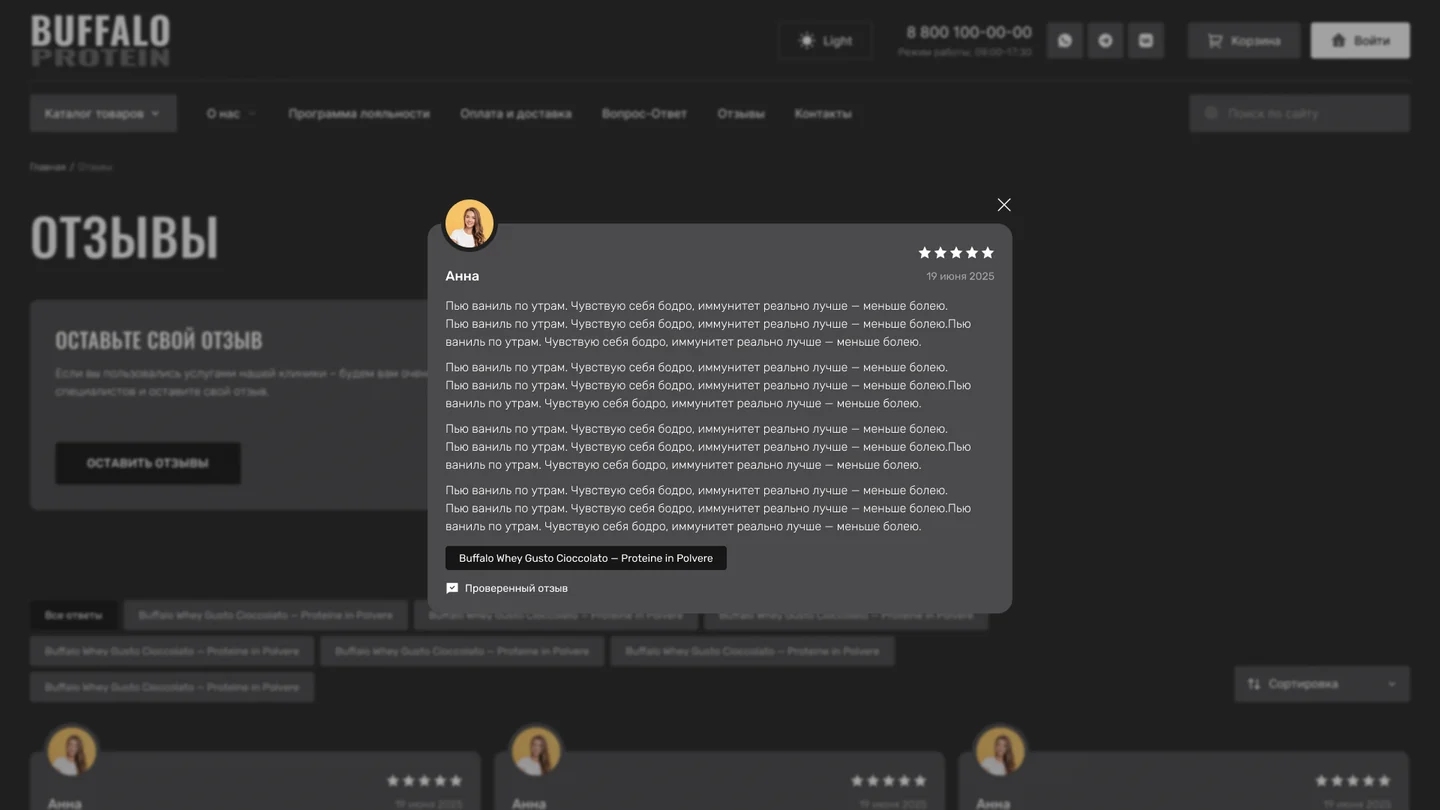This screenshot has height=810, width=1440.
Task: Open the Buffalo Whey product tag in the popup
Action: coord(586,558)
